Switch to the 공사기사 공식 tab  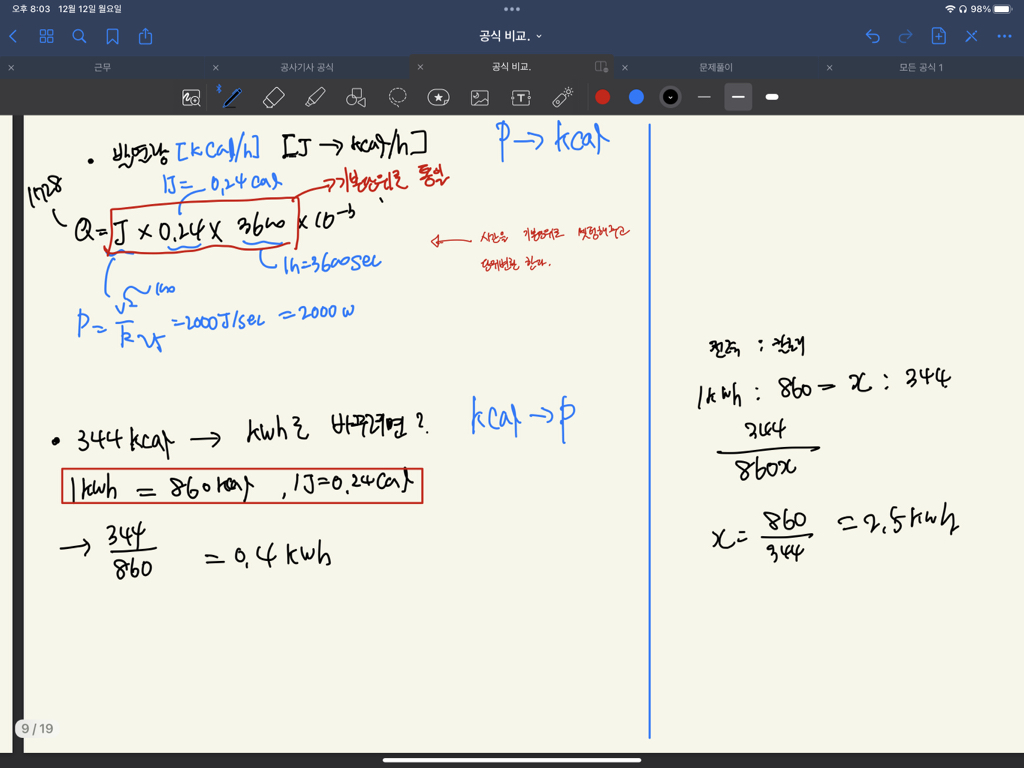point(307,67)
